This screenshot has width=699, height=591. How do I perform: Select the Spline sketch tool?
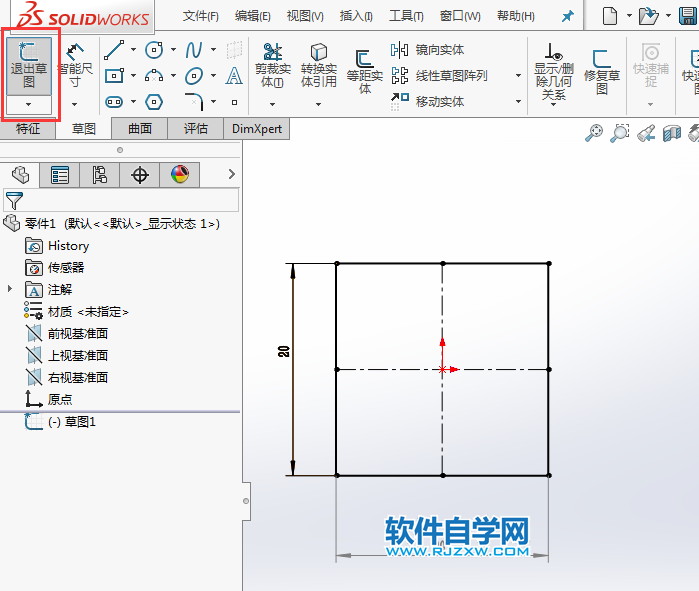pyautogui.click(x=194, y=50)
